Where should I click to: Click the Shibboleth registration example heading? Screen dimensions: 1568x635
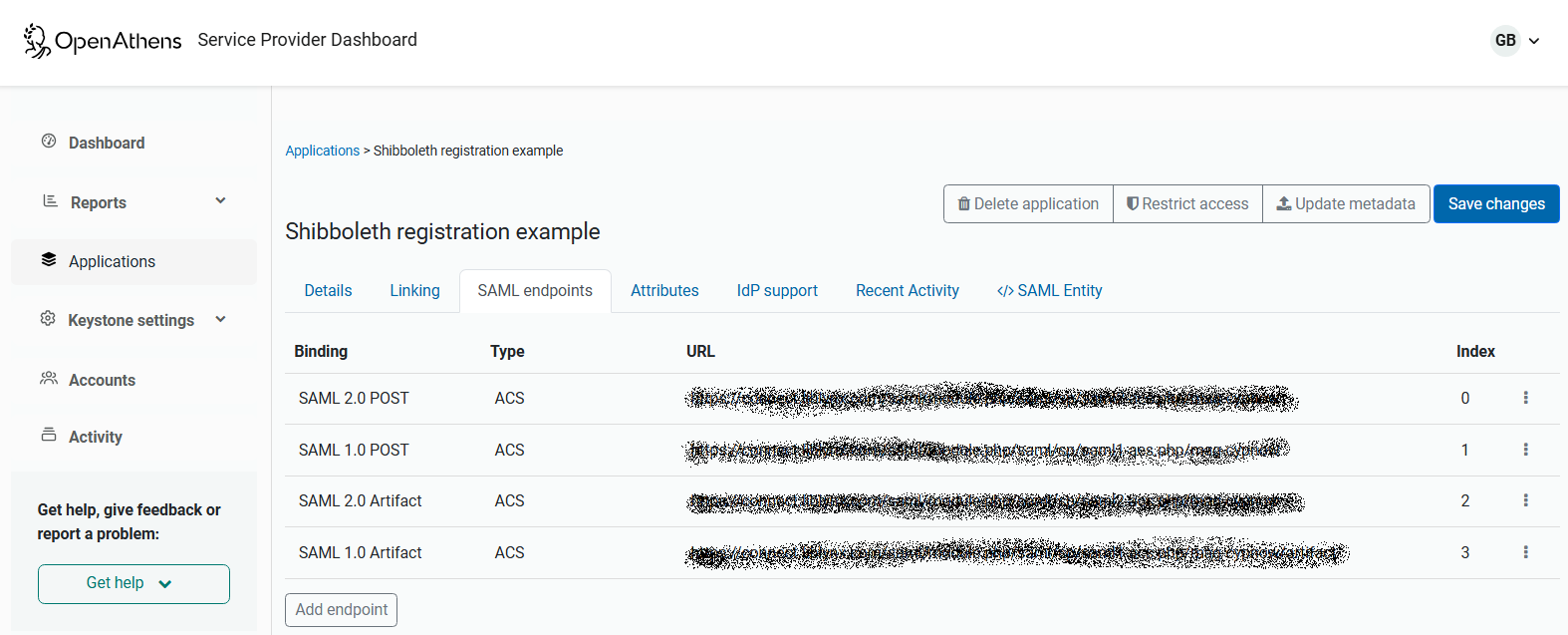[442, 231]
